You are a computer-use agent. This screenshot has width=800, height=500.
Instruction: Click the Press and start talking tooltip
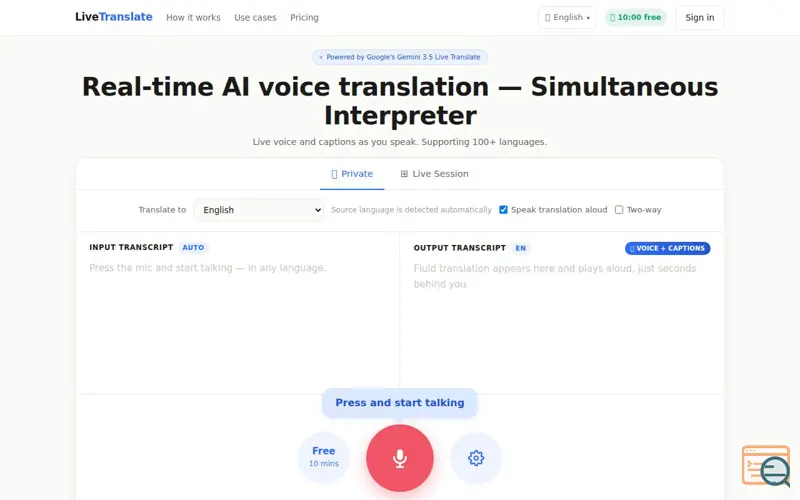[399, 403]
